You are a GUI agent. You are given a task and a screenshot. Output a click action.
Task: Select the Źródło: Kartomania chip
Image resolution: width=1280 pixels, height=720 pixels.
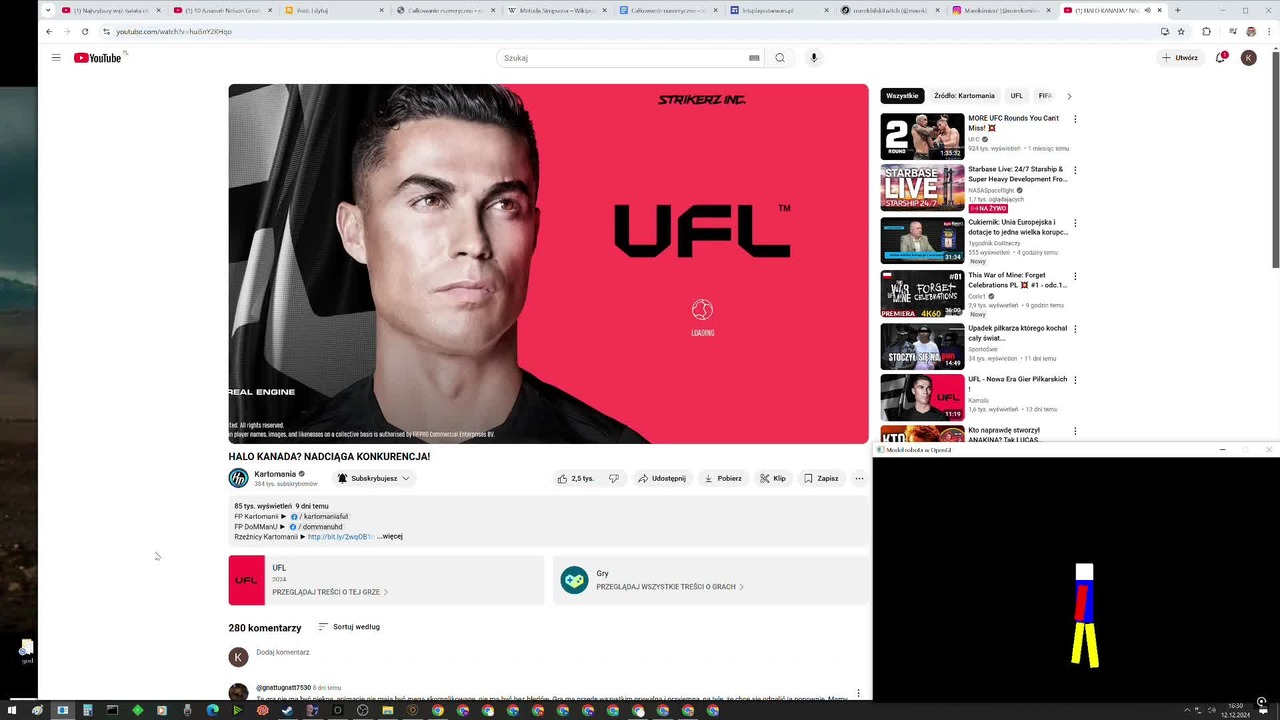point(964,96)
